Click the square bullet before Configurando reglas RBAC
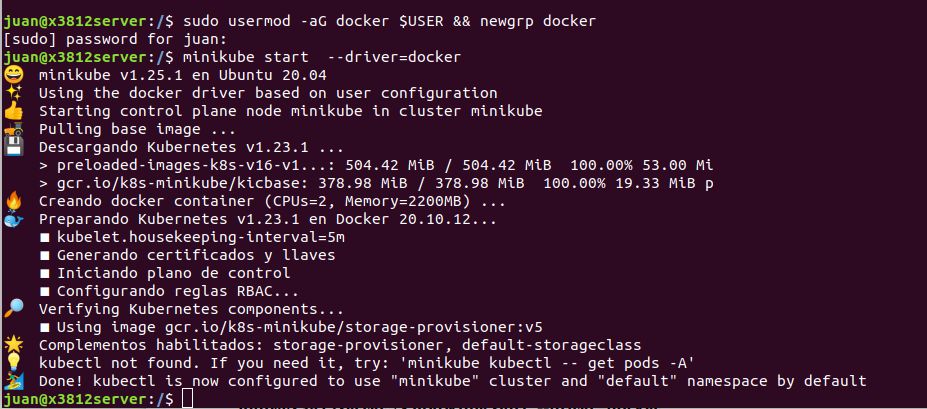The width and height of the screenshot is (927, 409). tap(44, 291)
